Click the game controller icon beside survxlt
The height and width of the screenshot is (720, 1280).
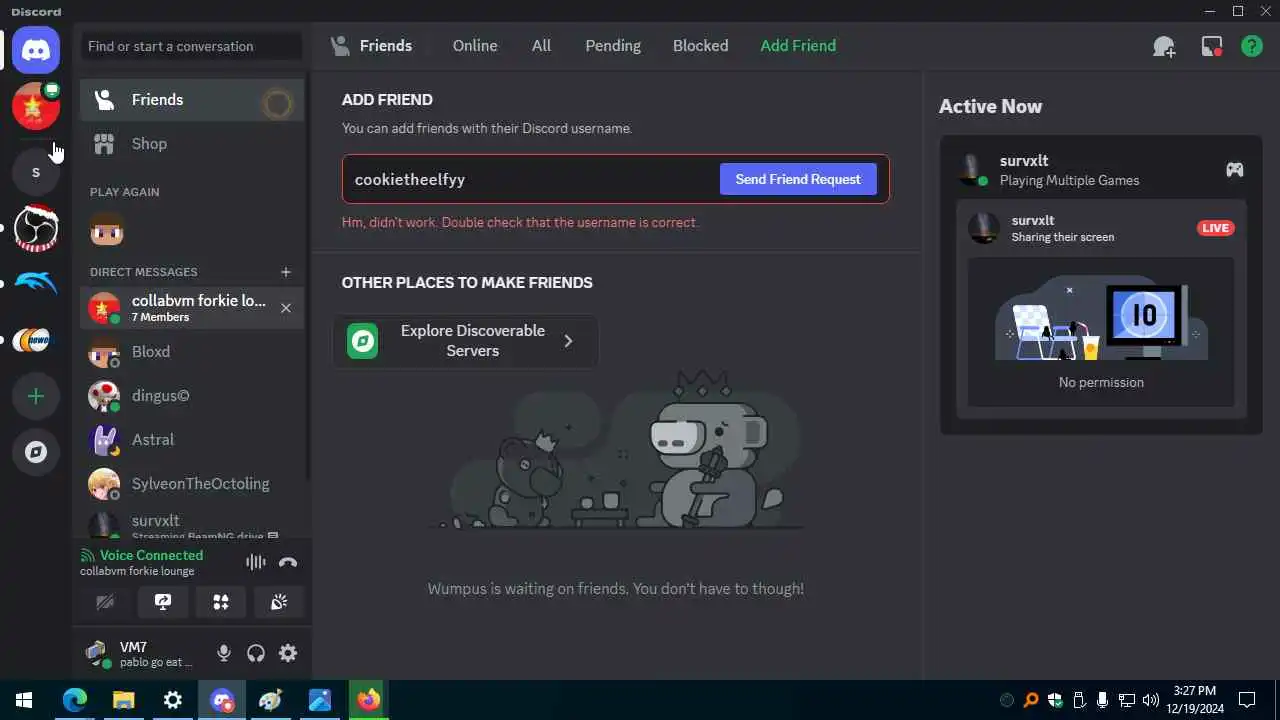(1235, 170)
